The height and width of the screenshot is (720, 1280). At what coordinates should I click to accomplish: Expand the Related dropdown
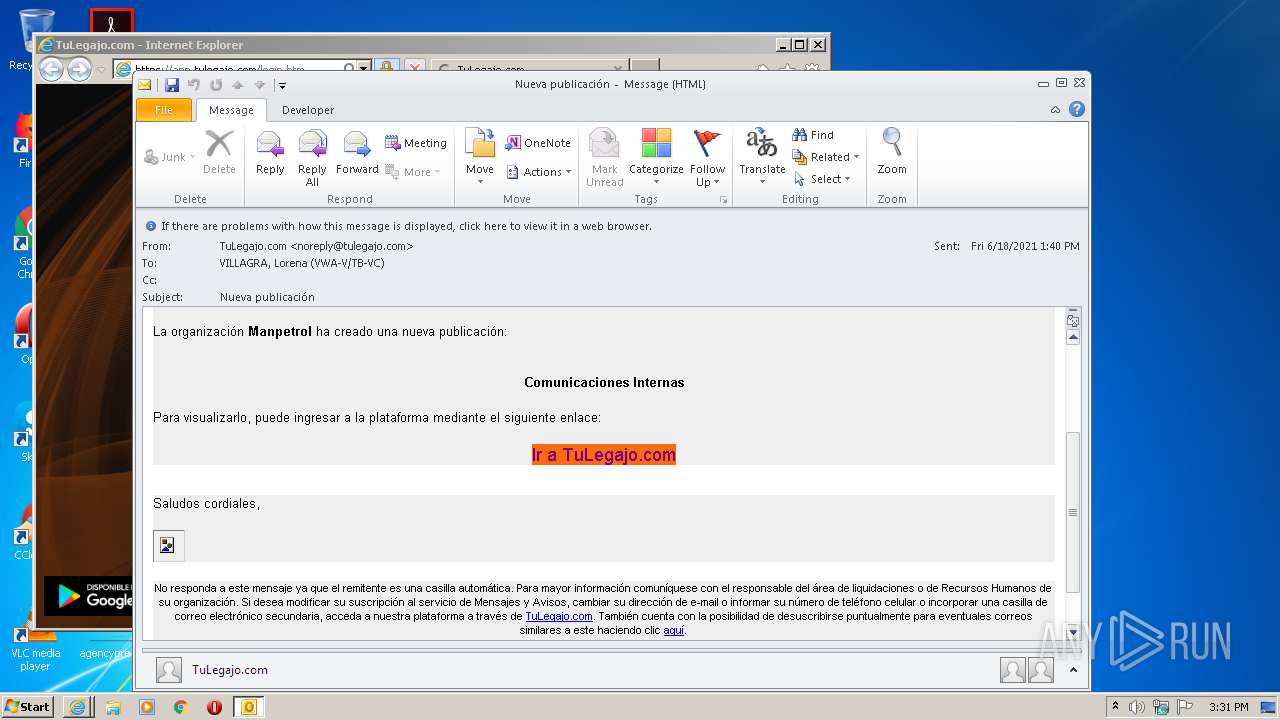pos(826,157)
